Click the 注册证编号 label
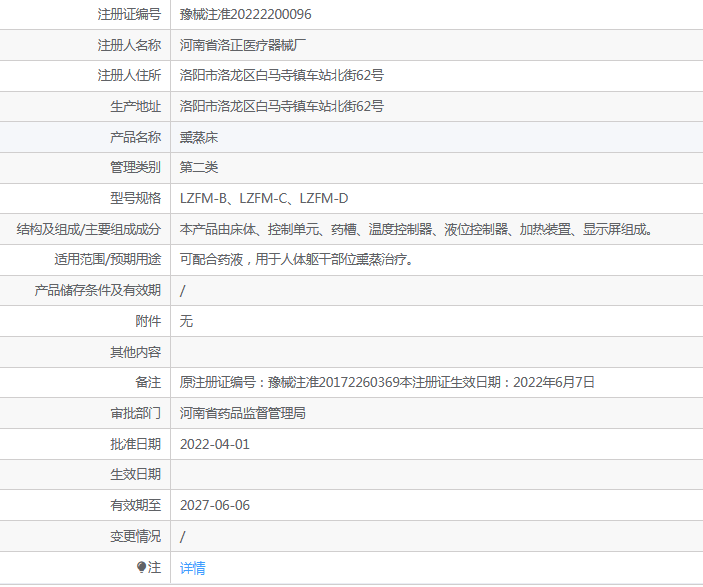Viewport: 703px width, 587px height. (129, 14)
